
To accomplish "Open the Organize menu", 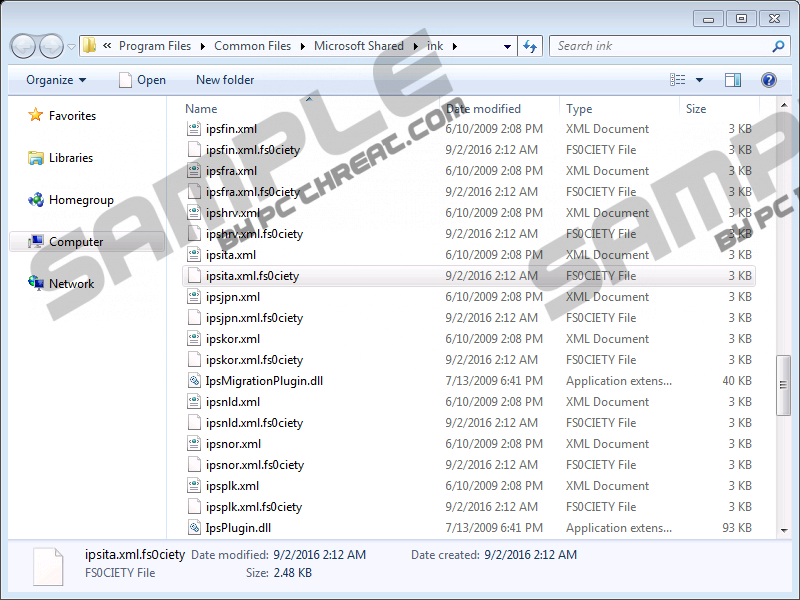I will click(56, 80).
